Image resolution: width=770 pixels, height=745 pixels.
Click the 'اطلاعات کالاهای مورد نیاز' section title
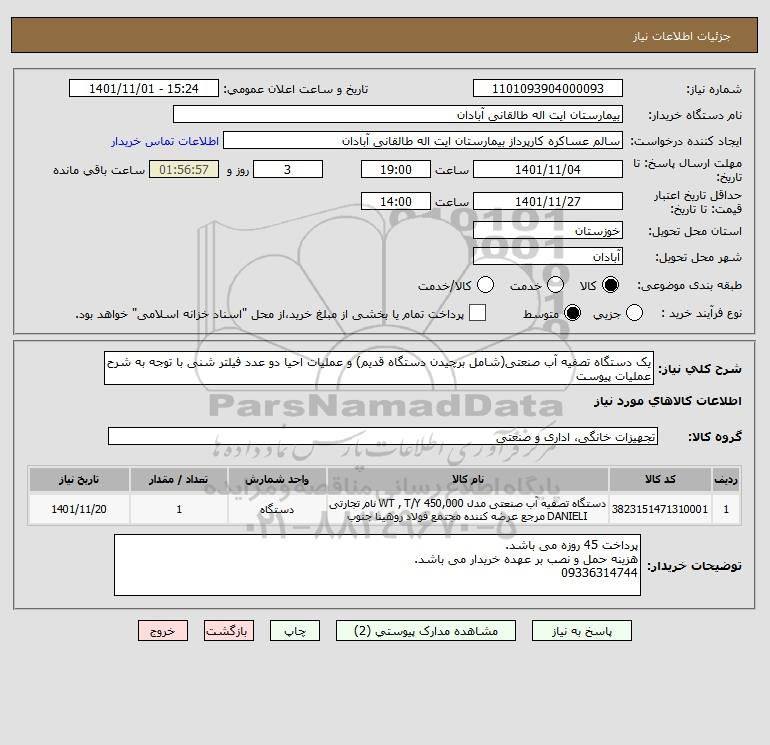point(668,401)
